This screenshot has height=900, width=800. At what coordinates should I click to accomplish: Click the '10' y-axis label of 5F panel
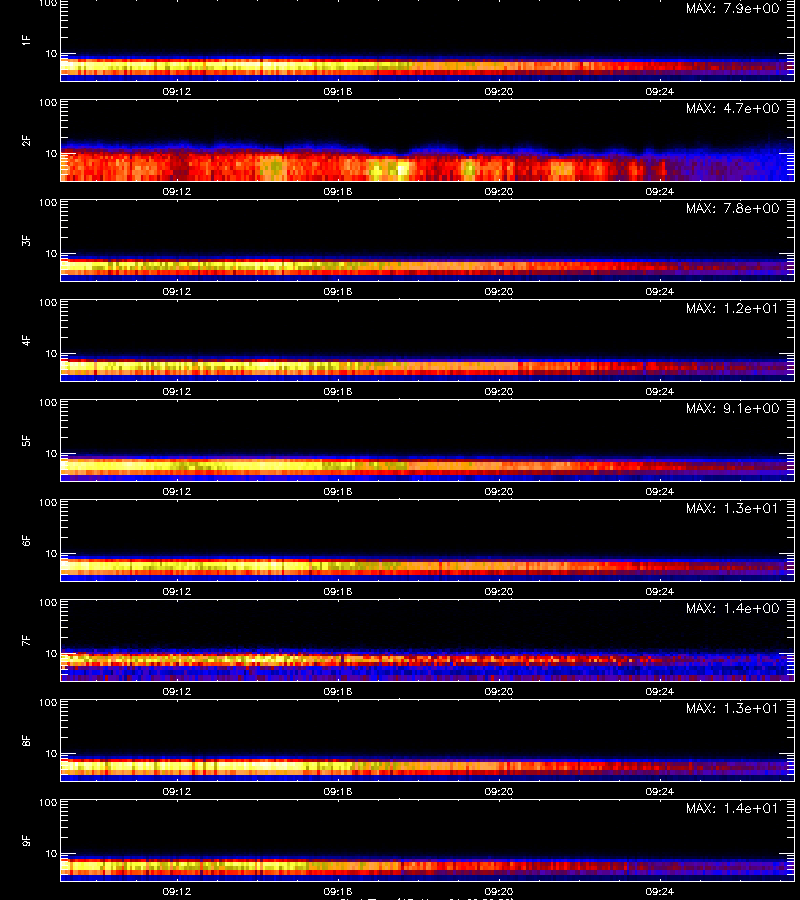52,454
